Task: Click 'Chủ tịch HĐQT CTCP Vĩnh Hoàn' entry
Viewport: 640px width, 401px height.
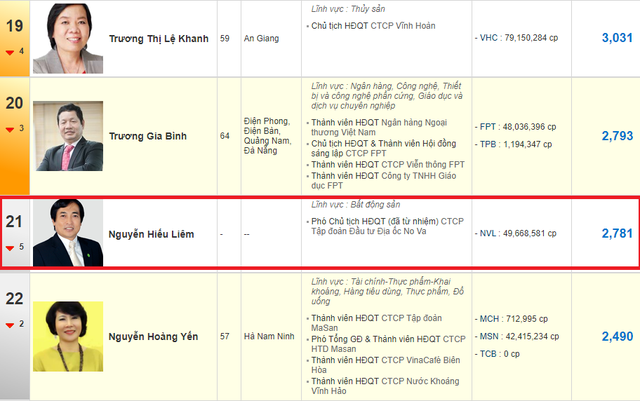Action: tap(373, 26)
